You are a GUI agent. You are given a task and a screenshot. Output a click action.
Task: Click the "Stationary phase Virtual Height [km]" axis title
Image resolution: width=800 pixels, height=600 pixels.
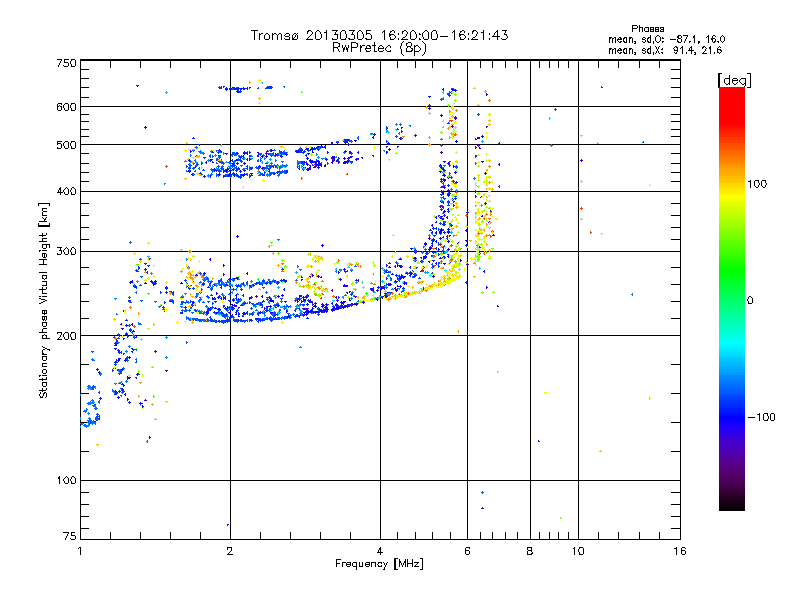click(x=43, y=300)
